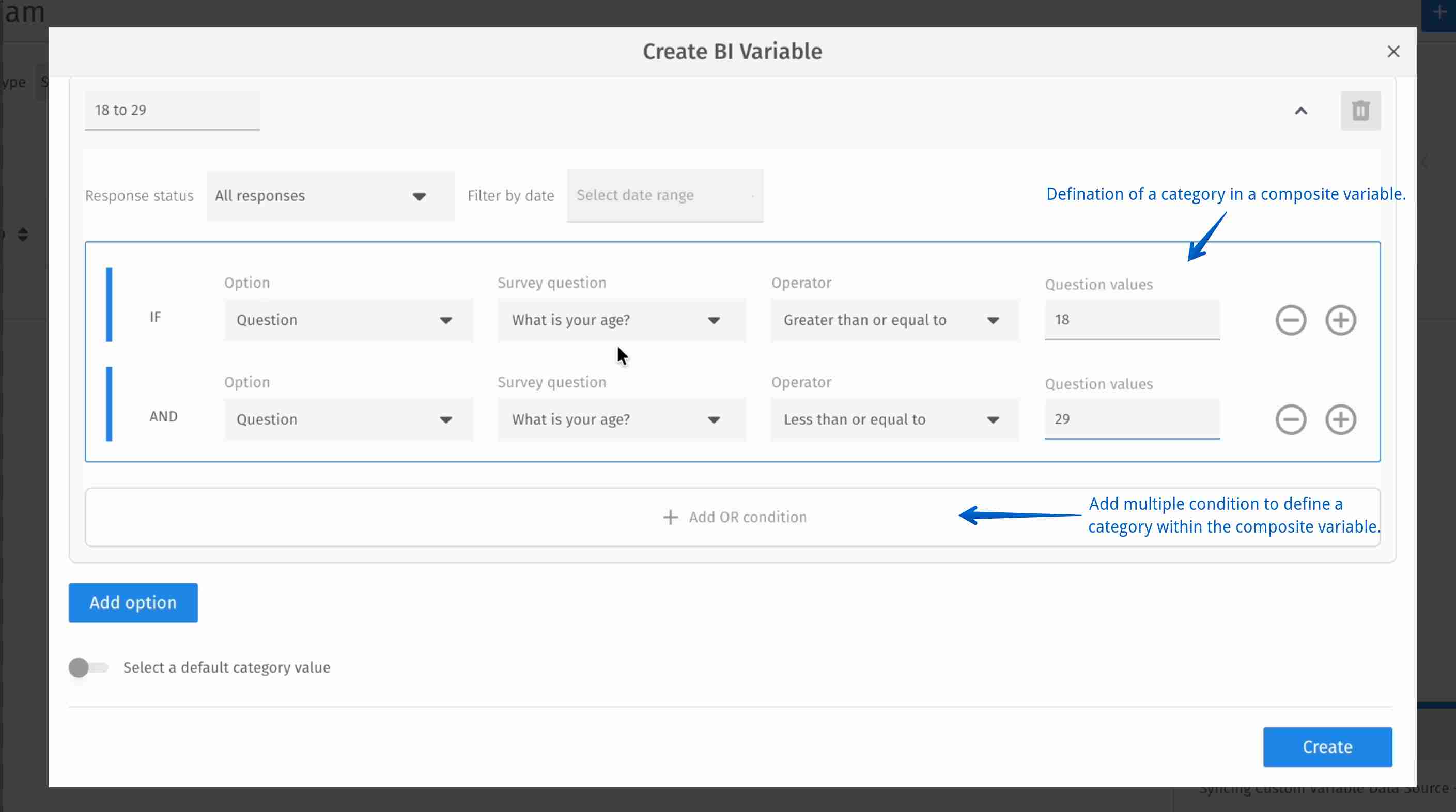The width and height of the screenshot is (1456, 812).
Task: Close the Create BI Variable dialog
Action: click(1392, 52)
